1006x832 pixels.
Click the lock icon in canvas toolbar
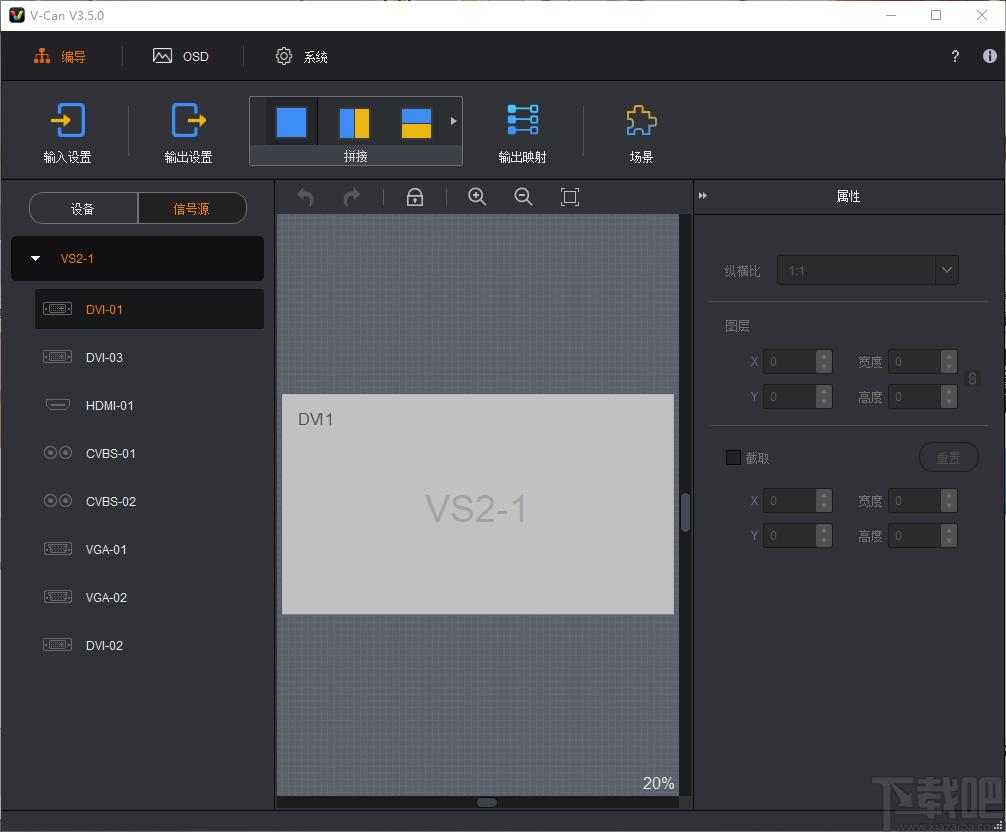[x=415, y=197]
